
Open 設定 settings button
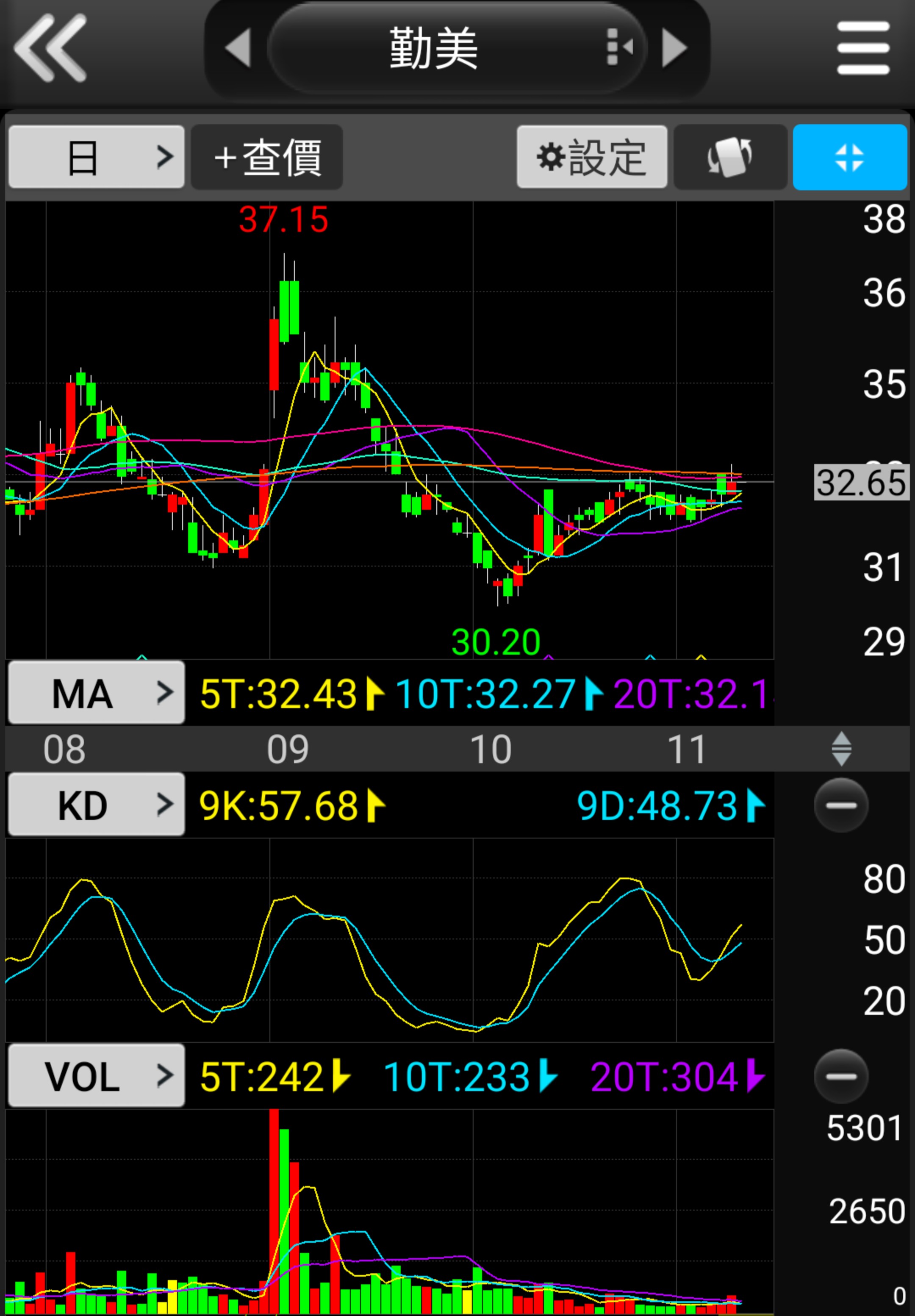pyautogui.click(x=592, y=157)
